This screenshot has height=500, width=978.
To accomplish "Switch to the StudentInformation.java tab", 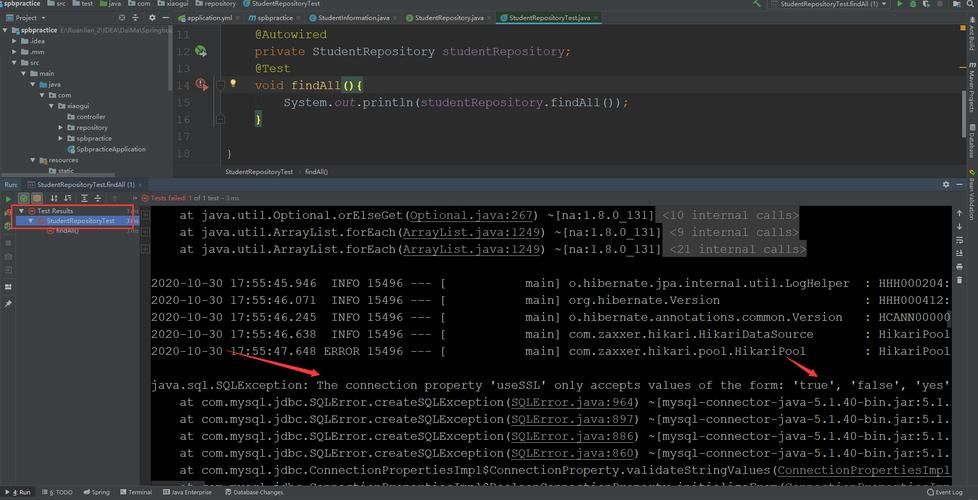I will coord(354,18).
